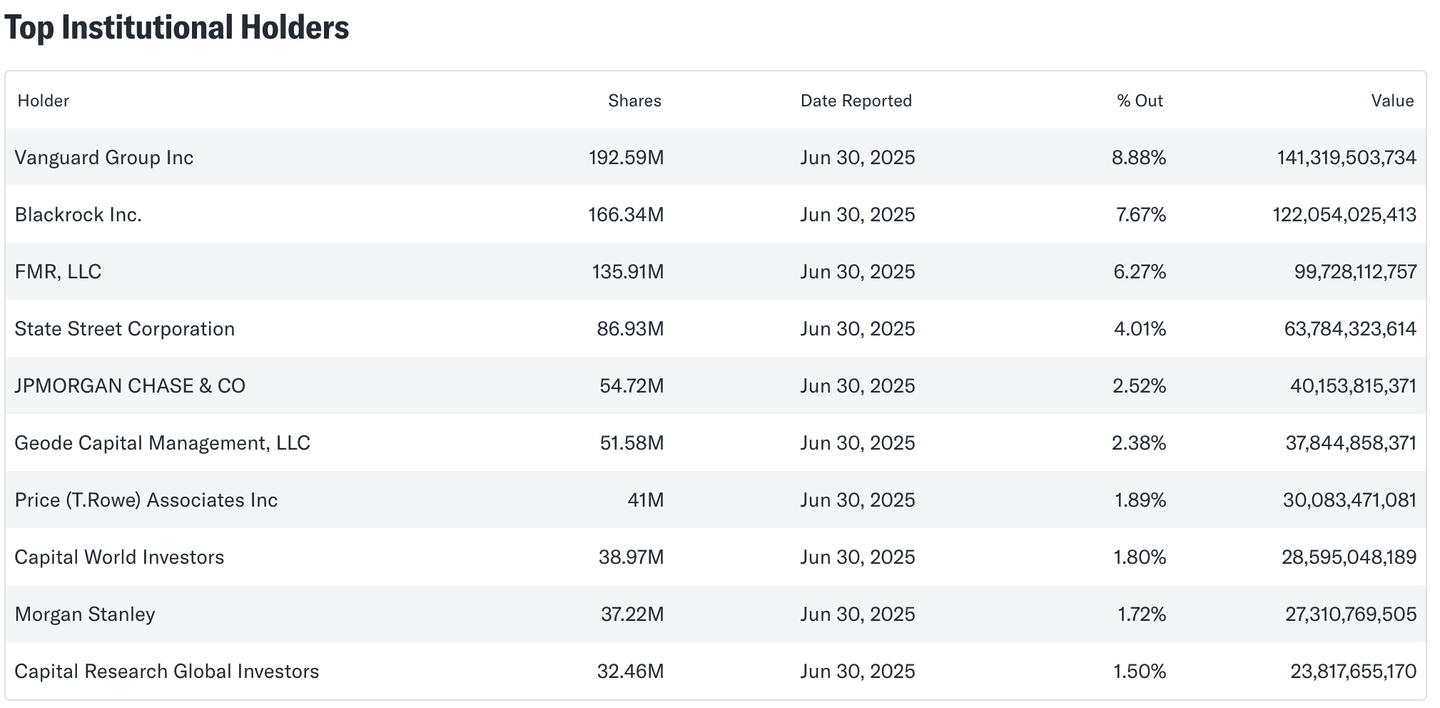
Task: Click the % Out column header
Action: point(1140,100)
